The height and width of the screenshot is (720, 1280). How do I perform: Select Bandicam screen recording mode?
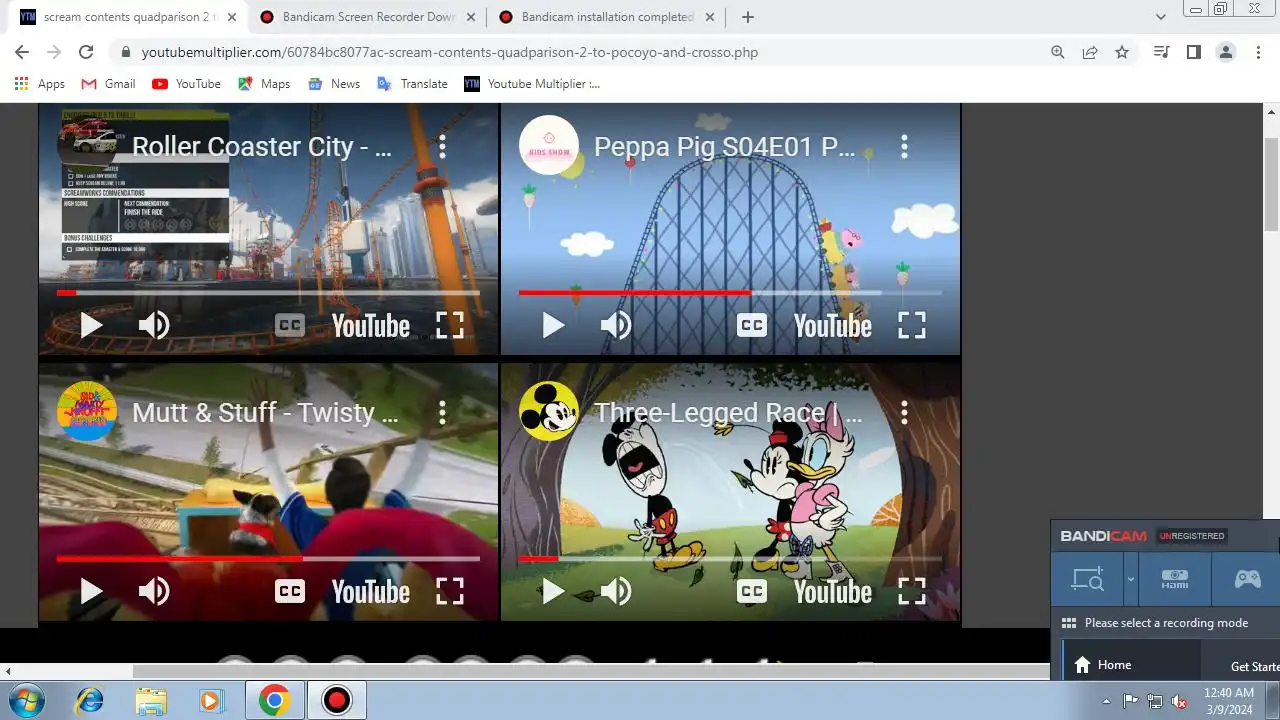1088,579
